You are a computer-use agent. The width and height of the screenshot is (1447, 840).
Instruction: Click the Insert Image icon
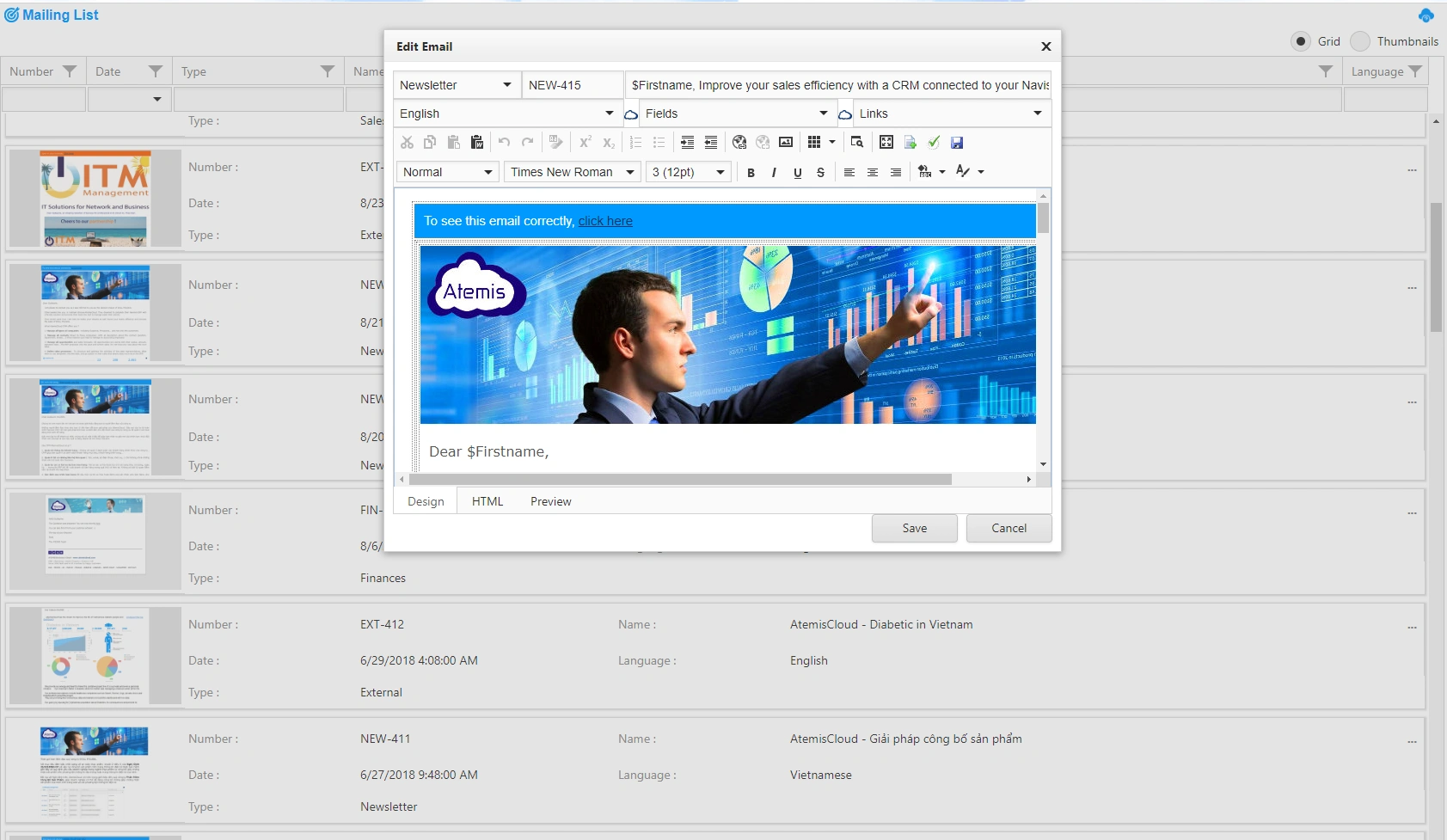tap(787, 143)
